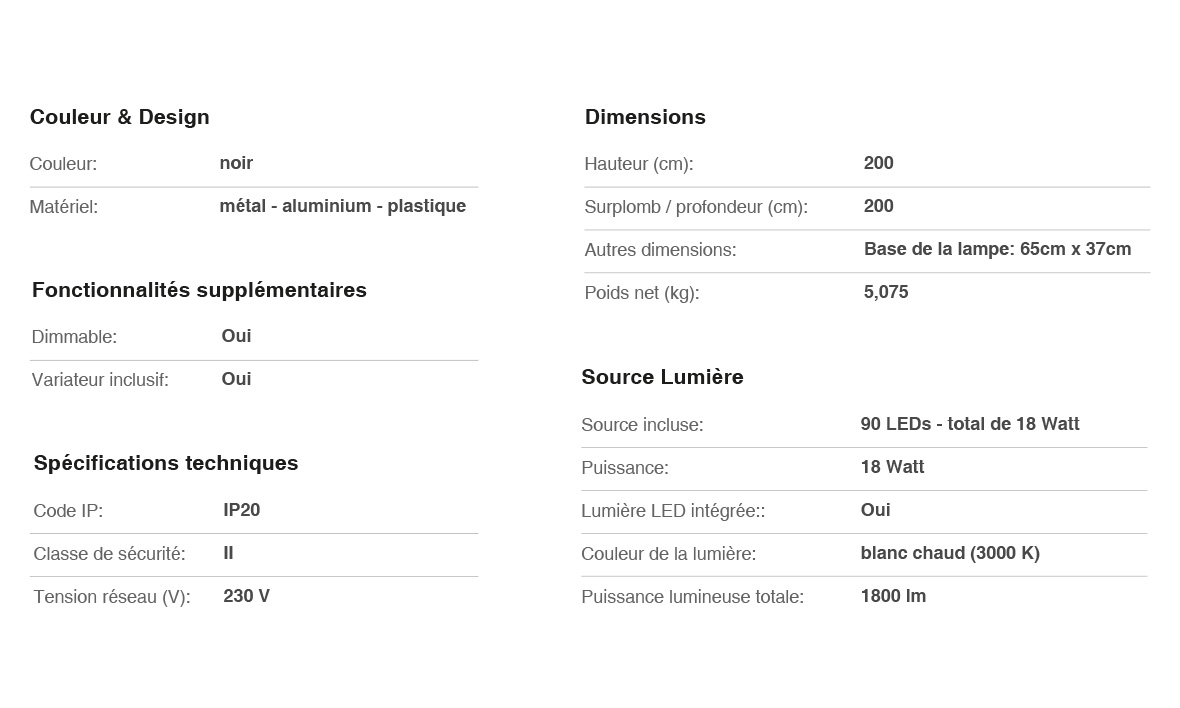Click the net weight value 5,075
This screenshot has width=1180, height=708.
[x=885, y=292]
